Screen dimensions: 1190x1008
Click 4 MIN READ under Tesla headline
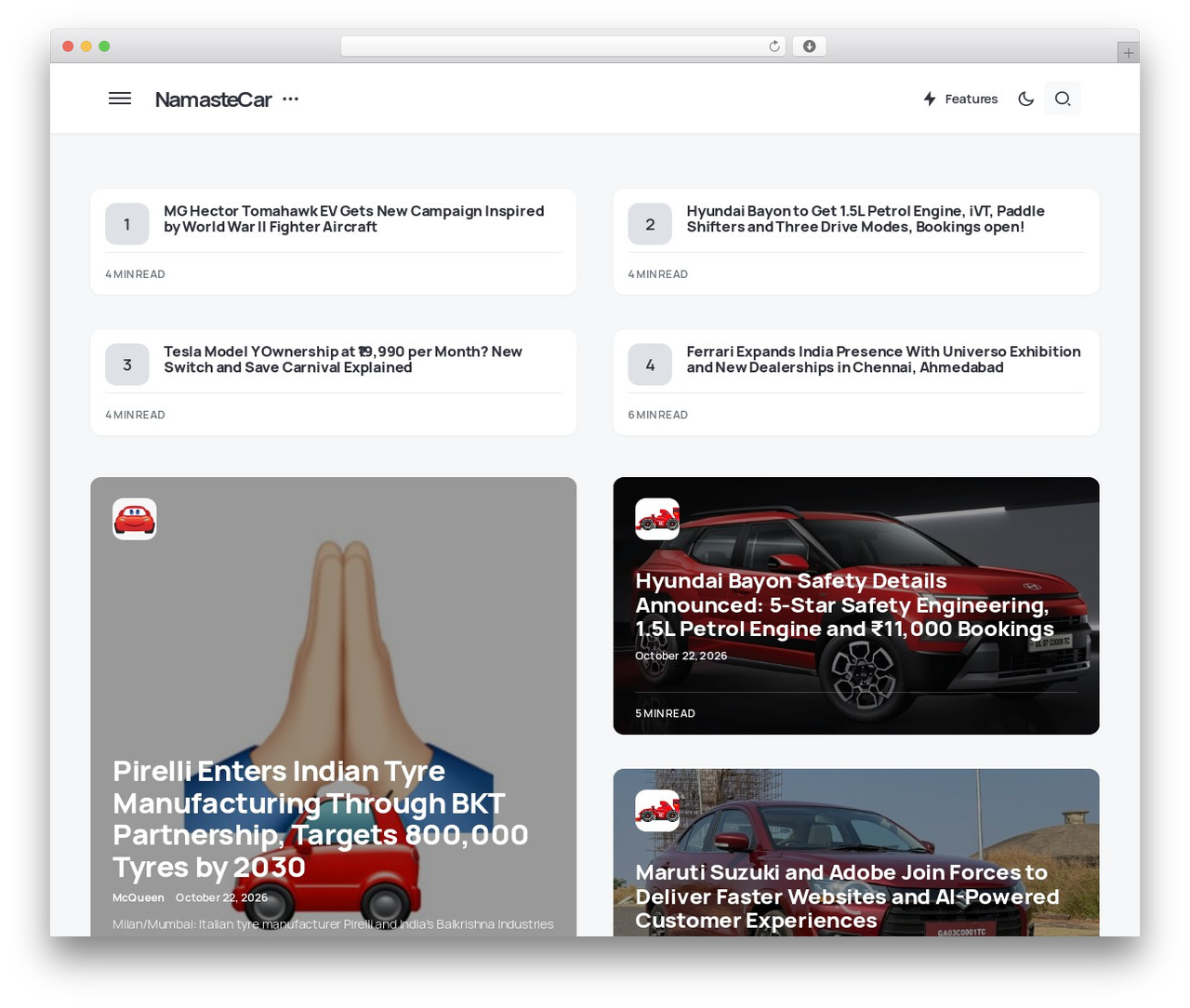pos(135,415)
